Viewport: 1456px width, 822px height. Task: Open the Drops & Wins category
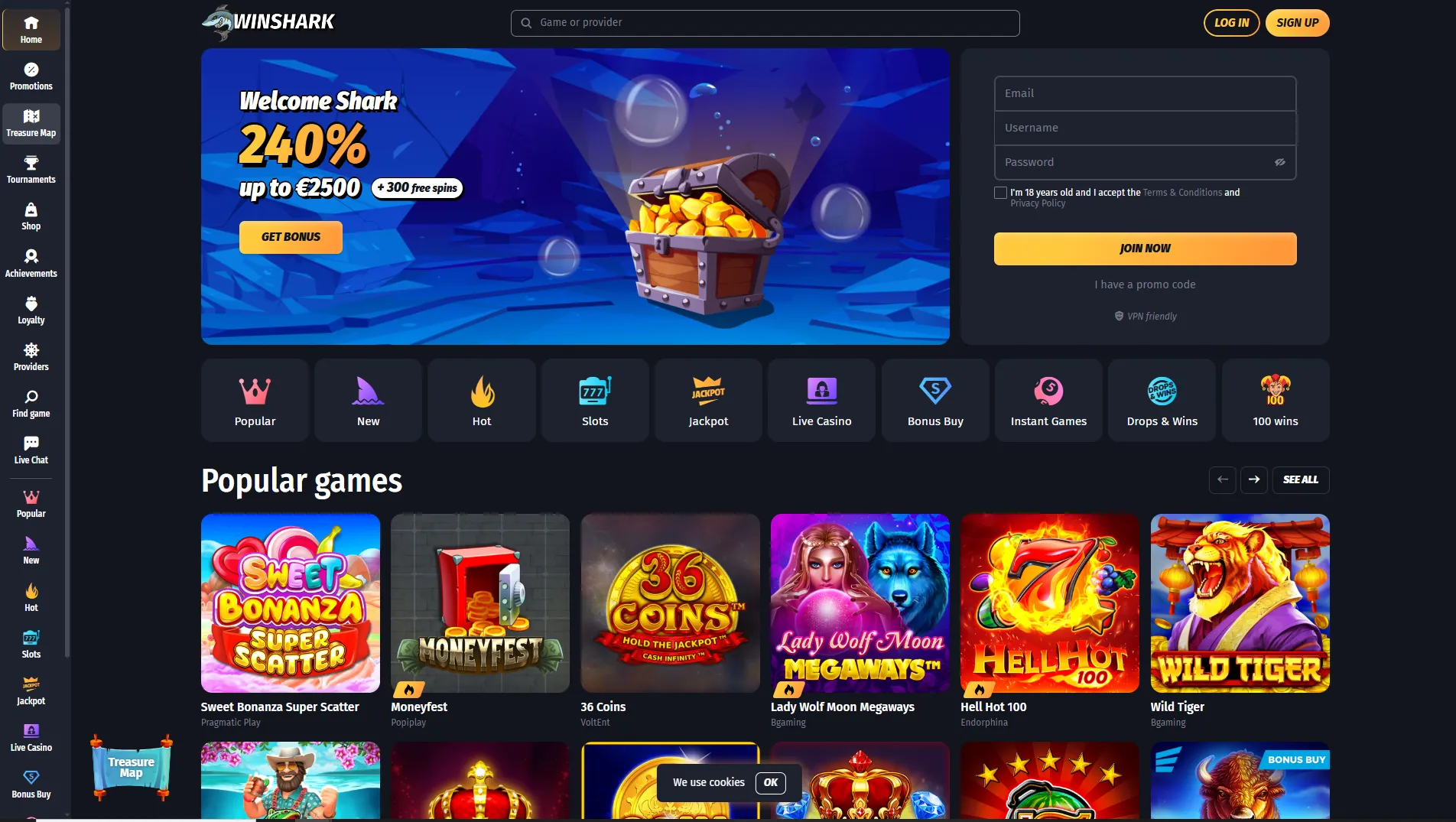point(1162,400)
